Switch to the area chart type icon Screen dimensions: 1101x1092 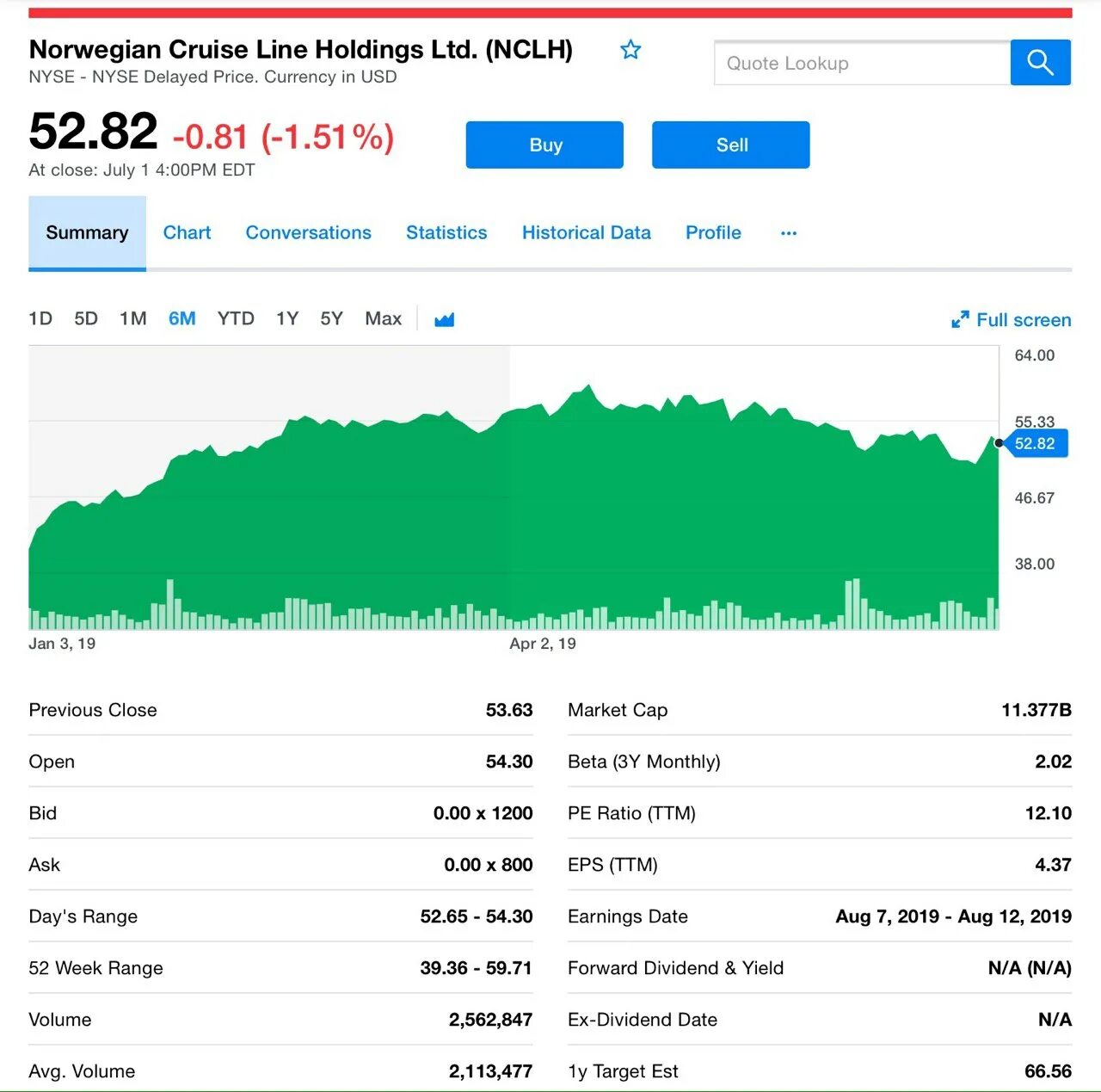point(444,320)
